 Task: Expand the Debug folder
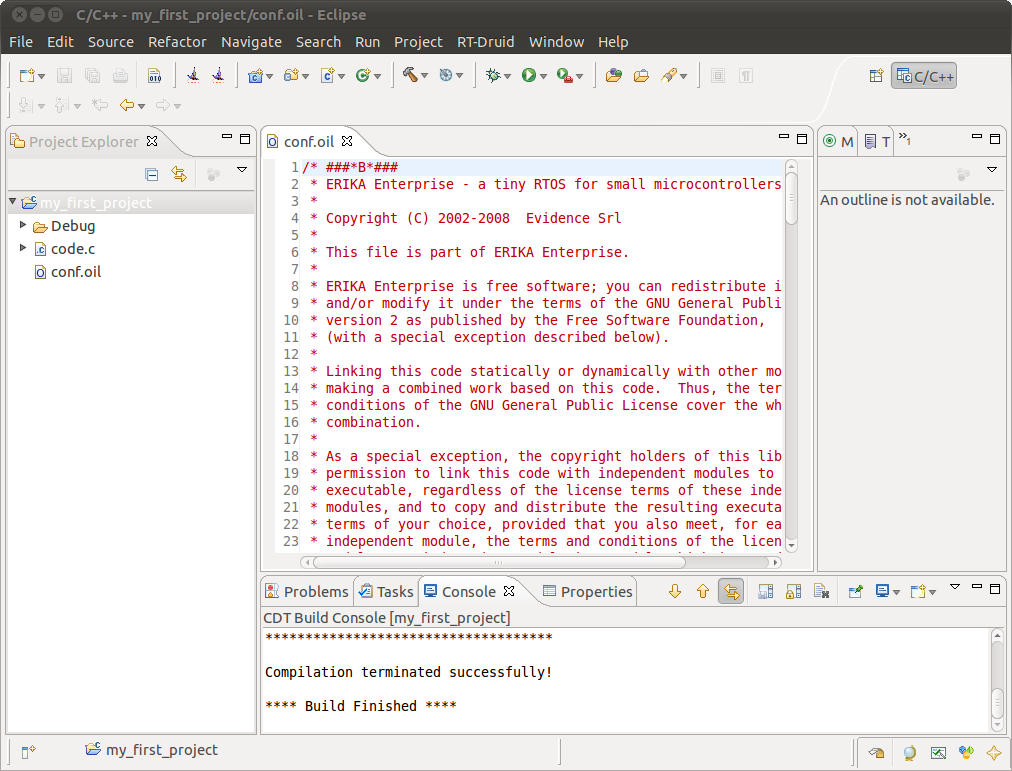point(23,225)
